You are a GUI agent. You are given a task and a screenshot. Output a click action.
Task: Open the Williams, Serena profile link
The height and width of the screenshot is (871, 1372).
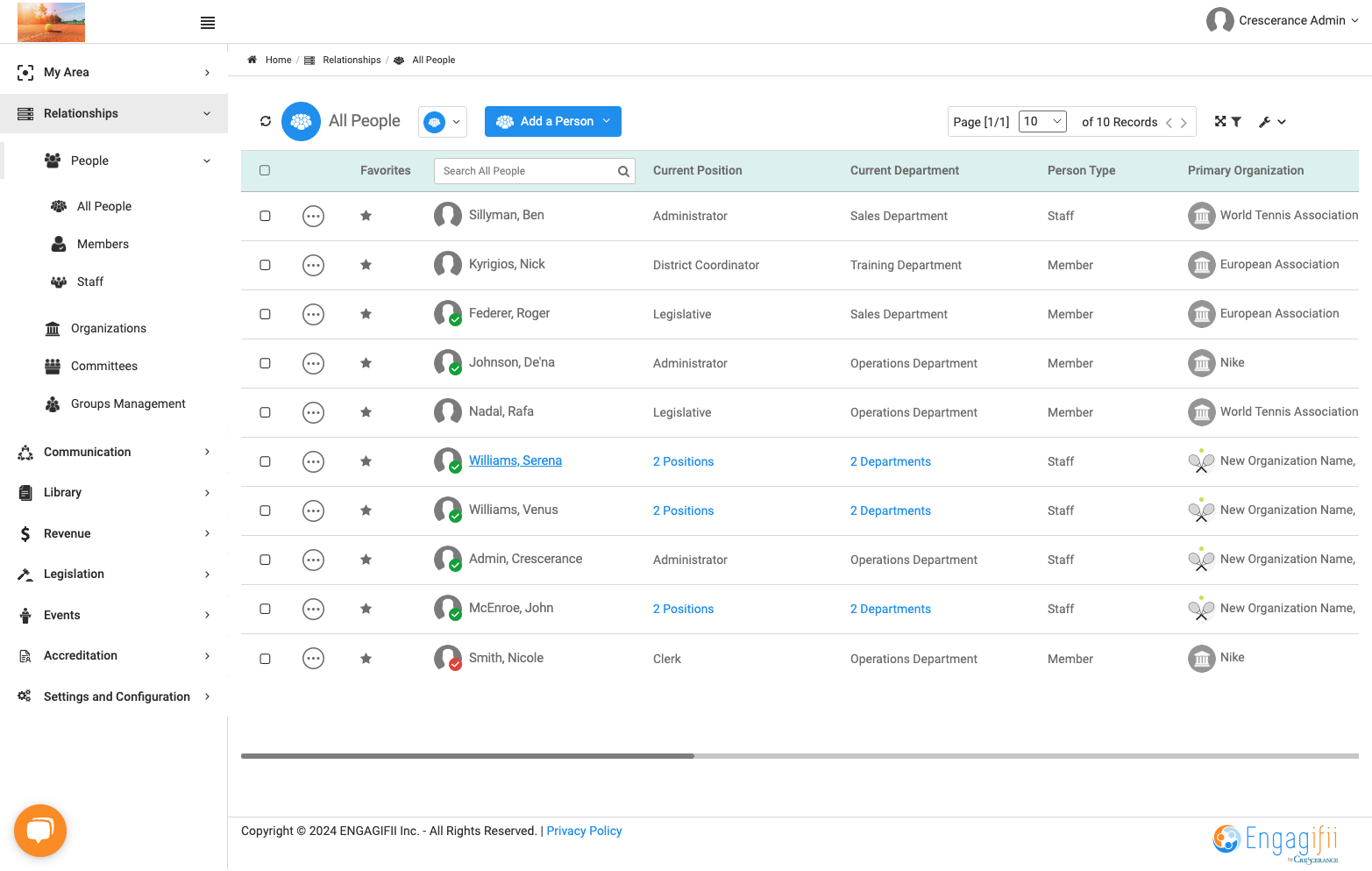click(x=515, y=460)
